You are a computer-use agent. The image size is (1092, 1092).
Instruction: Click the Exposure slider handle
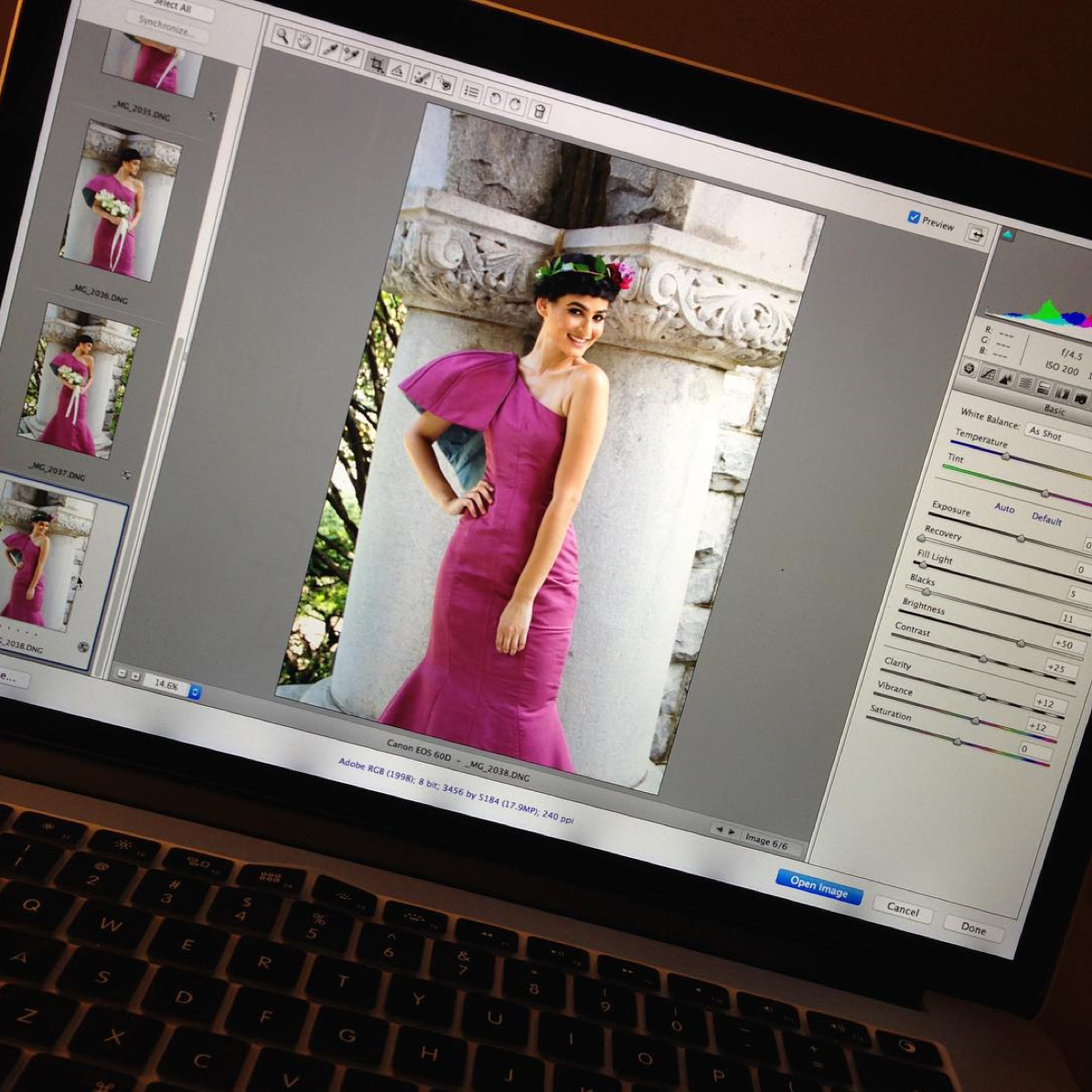pos(1021,539)
